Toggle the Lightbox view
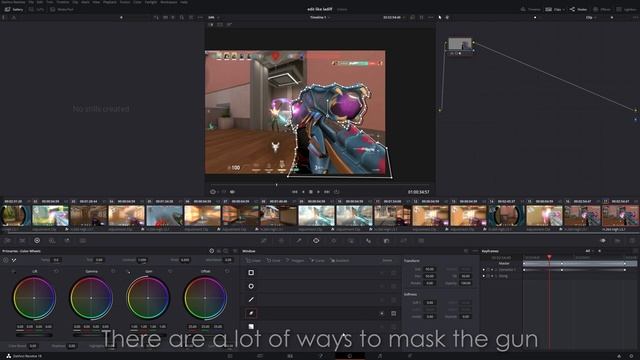The image size is (640, 360). 625,9
